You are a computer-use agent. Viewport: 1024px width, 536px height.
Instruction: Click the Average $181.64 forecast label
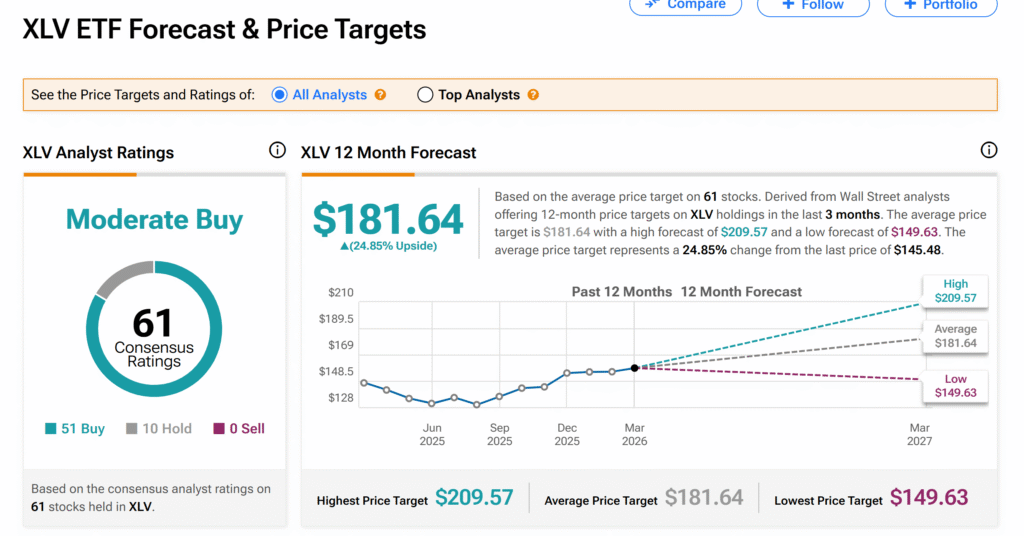click(x=955, y=336)
